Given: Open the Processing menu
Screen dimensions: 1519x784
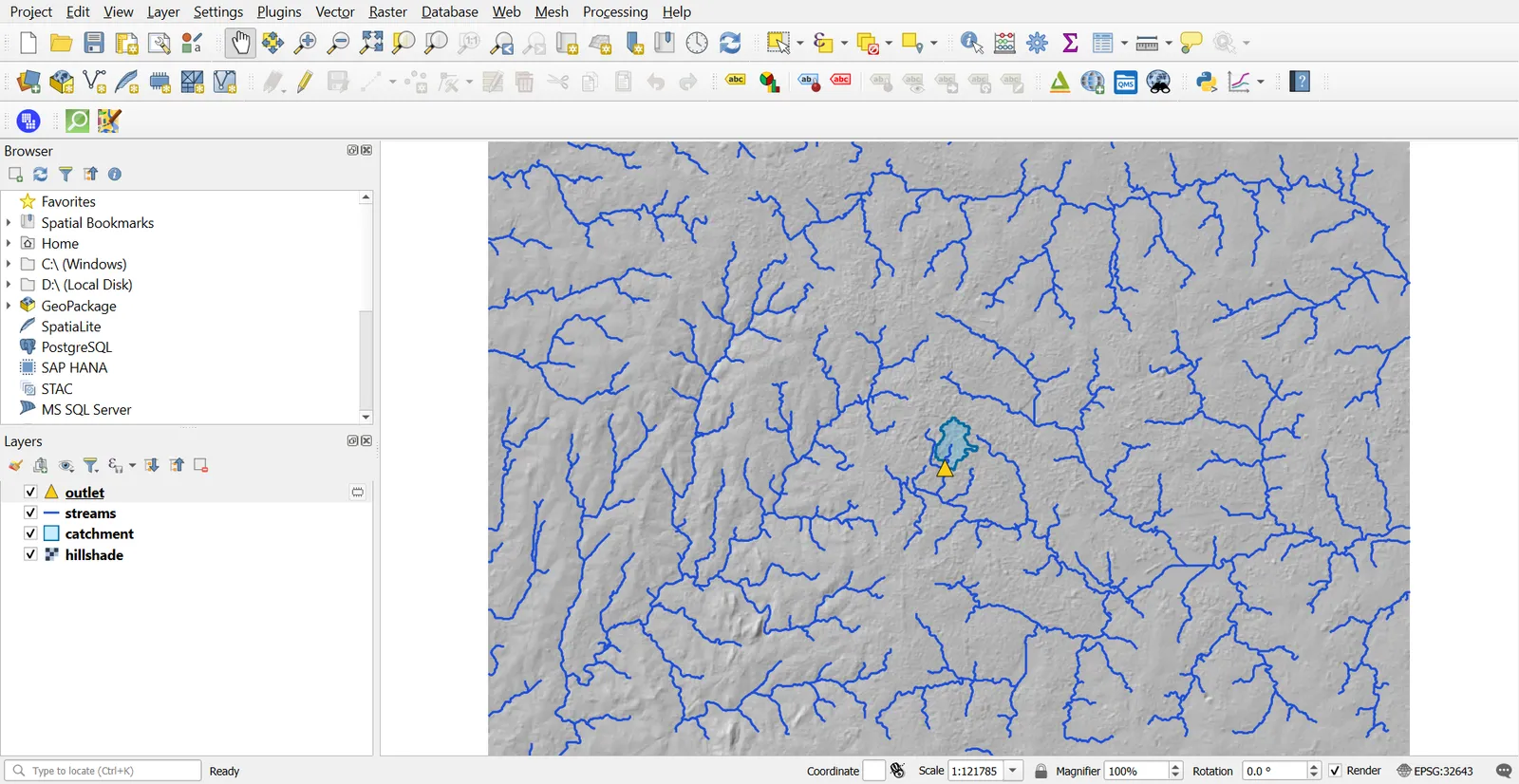Looking at the screenshot, I should point(615,11).
